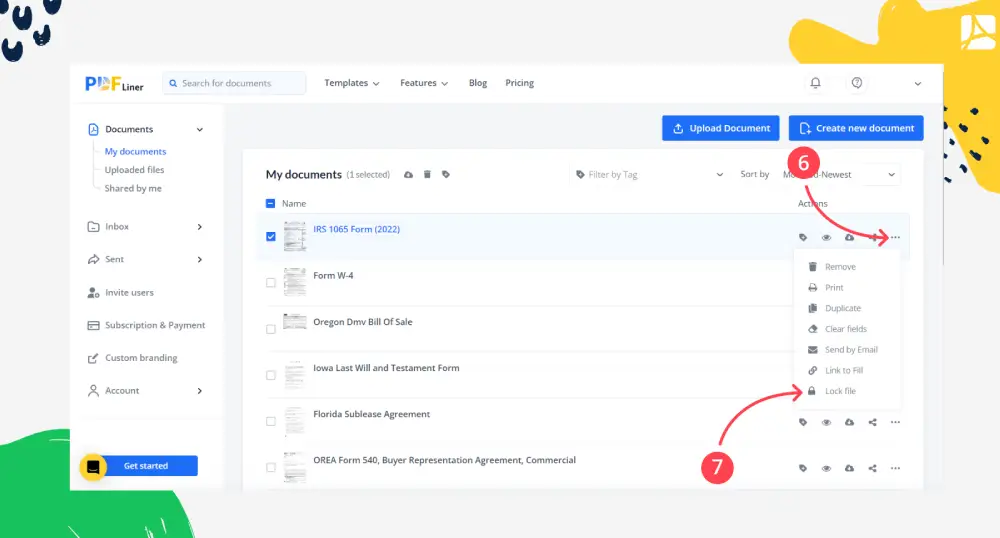Open the chat widget icon
Viewport: 1000px width, 538px height.
coord(93,467)
